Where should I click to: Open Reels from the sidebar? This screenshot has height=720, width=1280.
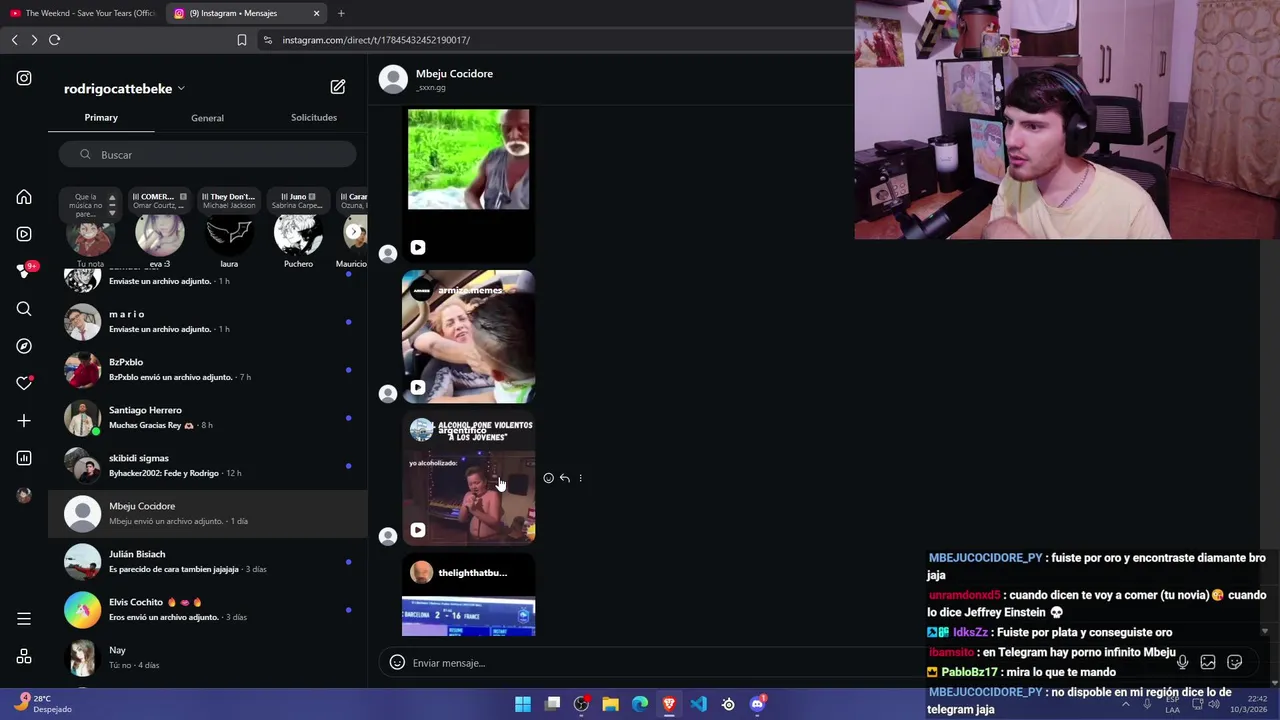point(24,234)
